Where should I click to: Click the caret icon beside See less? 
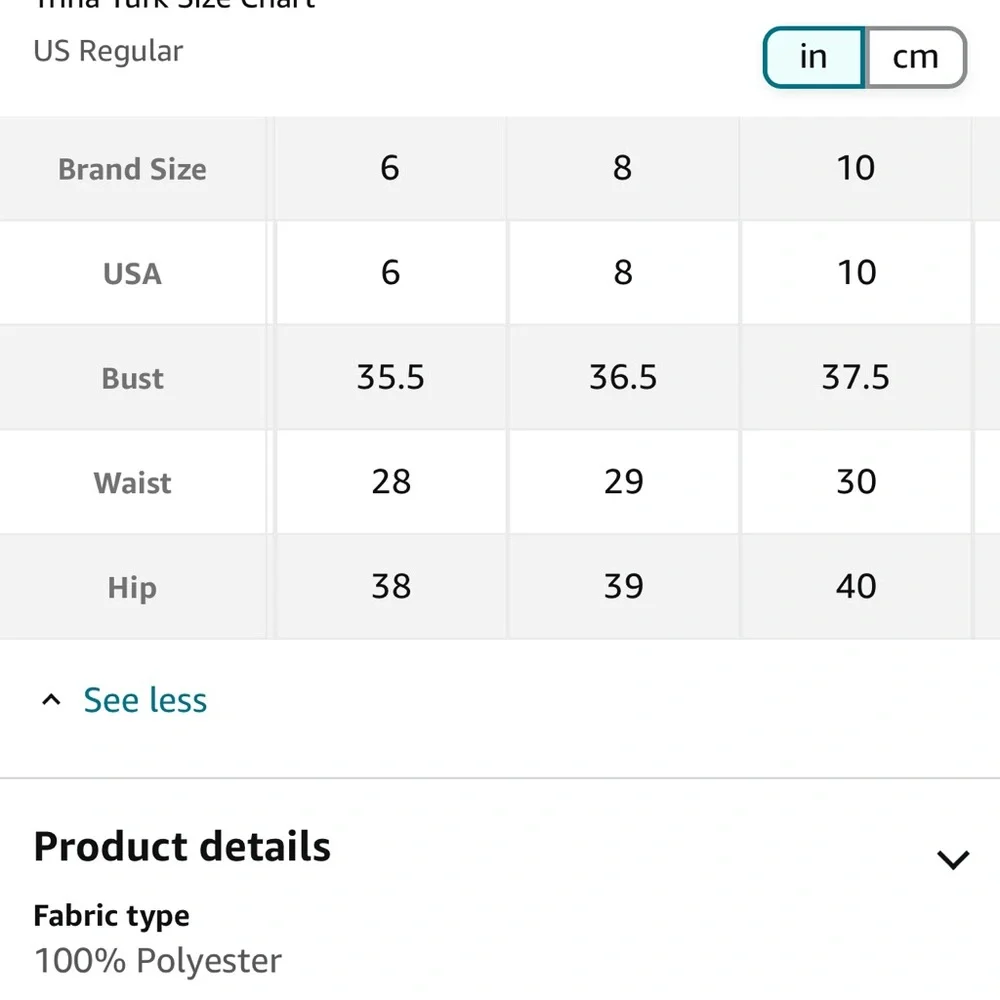click(x=52, y=700)
